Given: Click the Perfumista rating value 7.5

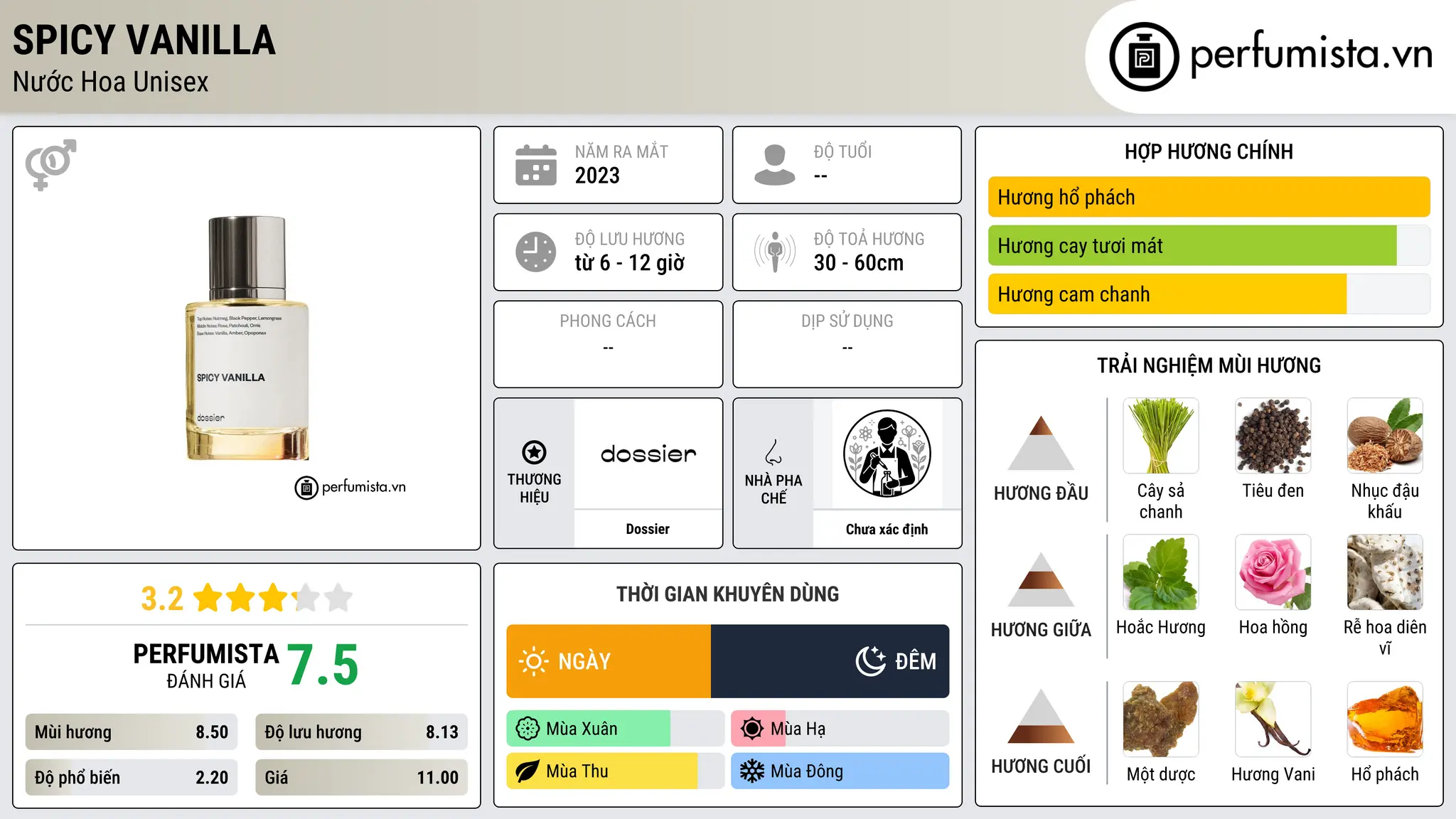Looking at the screenshot, I should pyautogui.click(x=323, y=665).
